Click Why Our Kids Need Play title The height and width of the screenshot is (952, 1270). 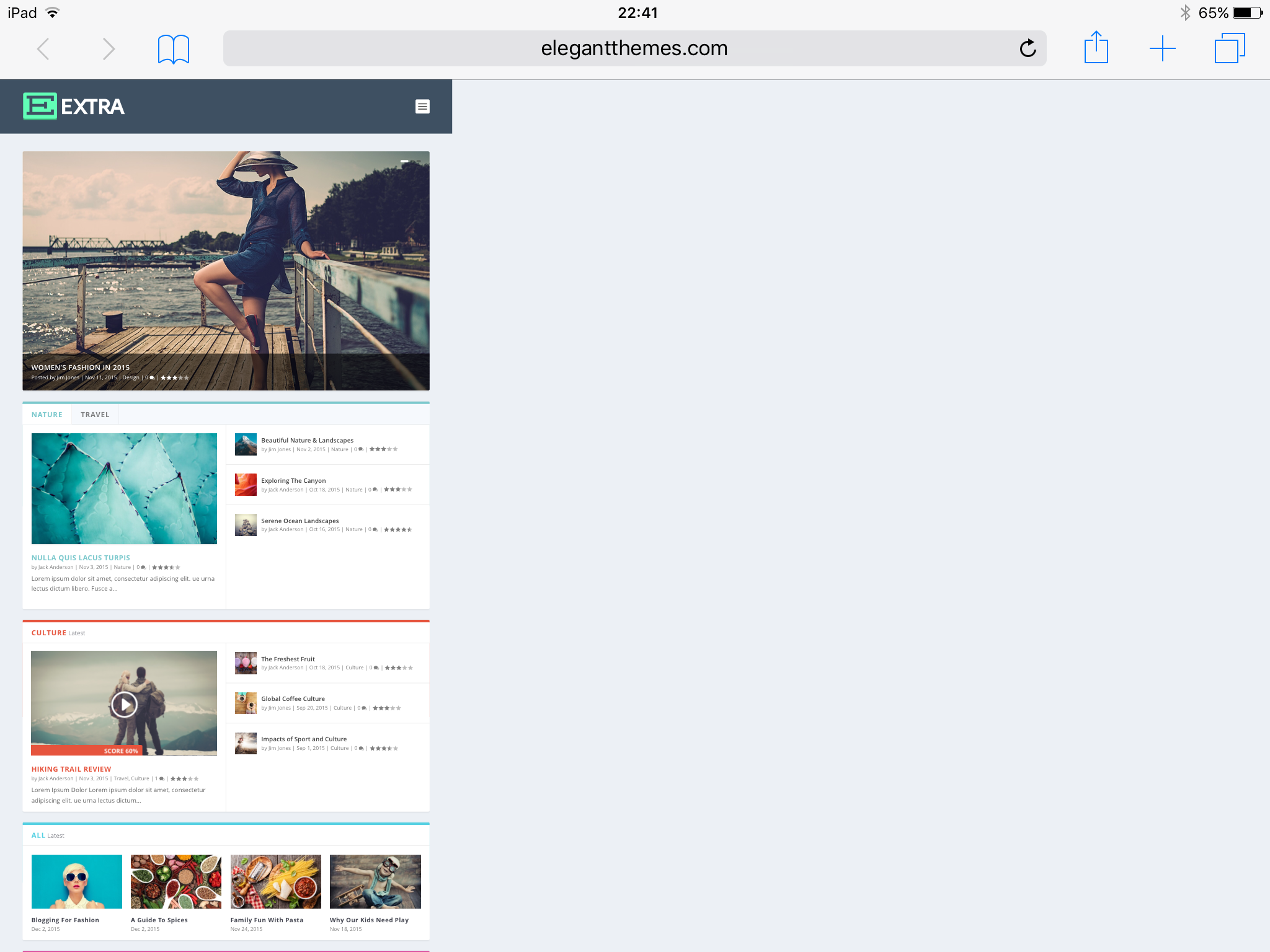point(369,920)
